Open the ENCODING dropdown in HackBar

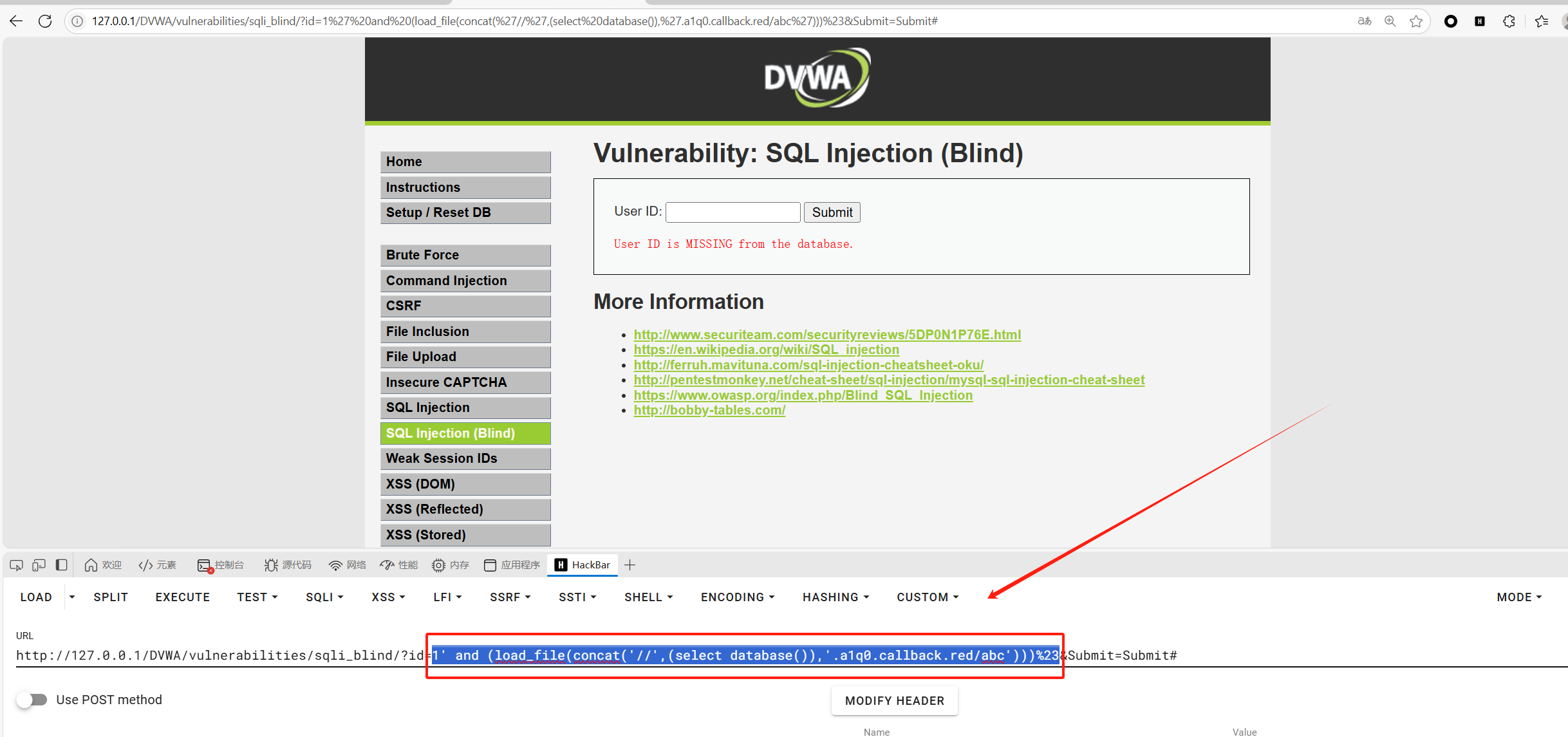point(738,597)
